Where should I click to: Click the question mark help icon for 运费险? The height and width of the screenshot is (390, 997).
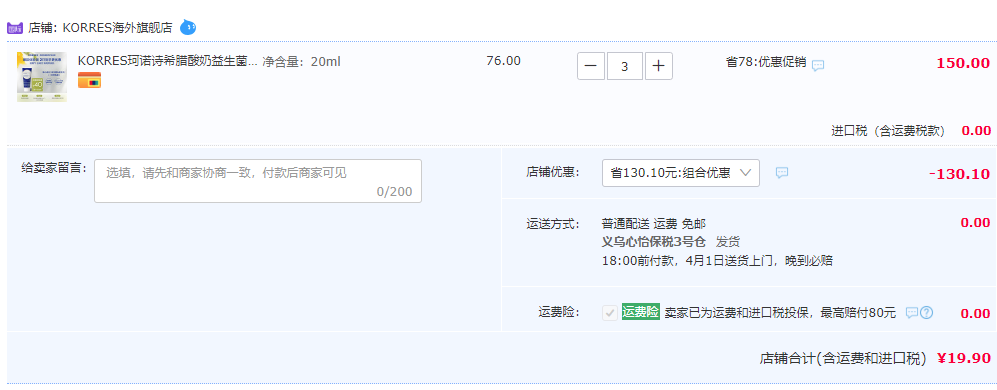[926, 312]
